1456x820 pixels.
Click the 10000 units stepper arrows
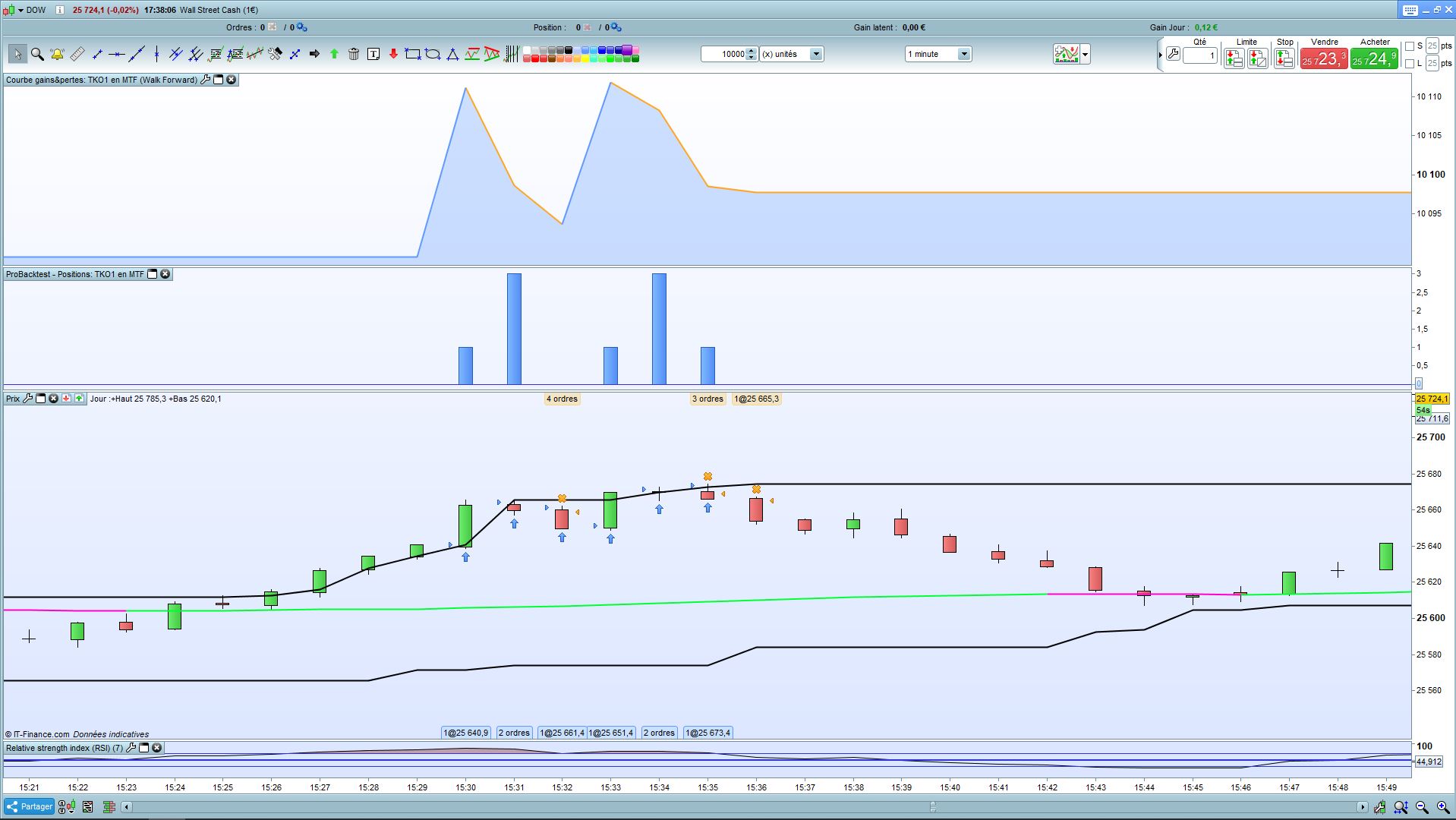(x=751, y=54)
